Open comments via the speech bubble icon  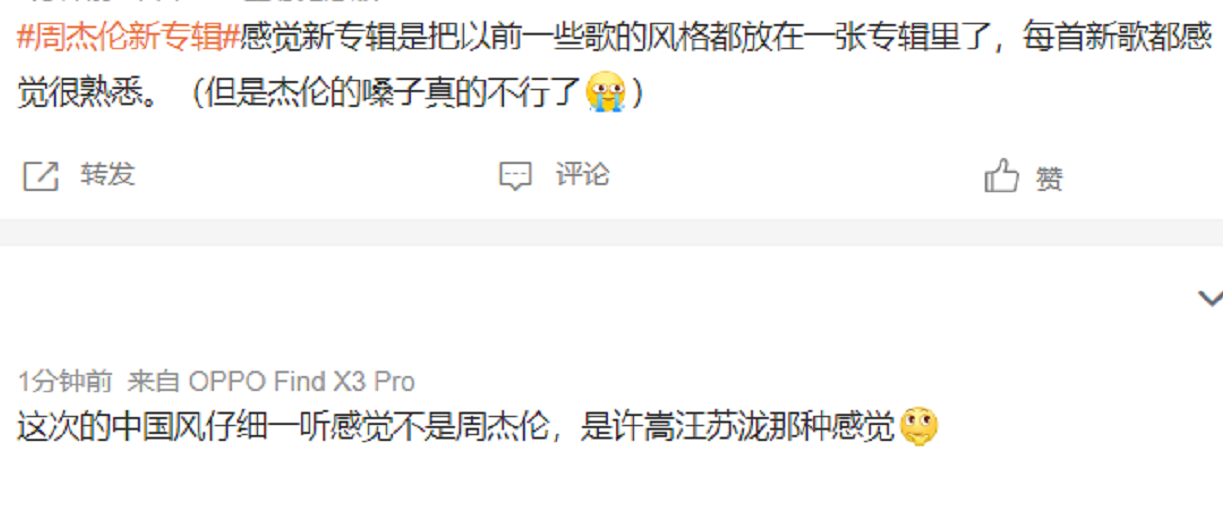pyautogui.click(x=514, y=176)
